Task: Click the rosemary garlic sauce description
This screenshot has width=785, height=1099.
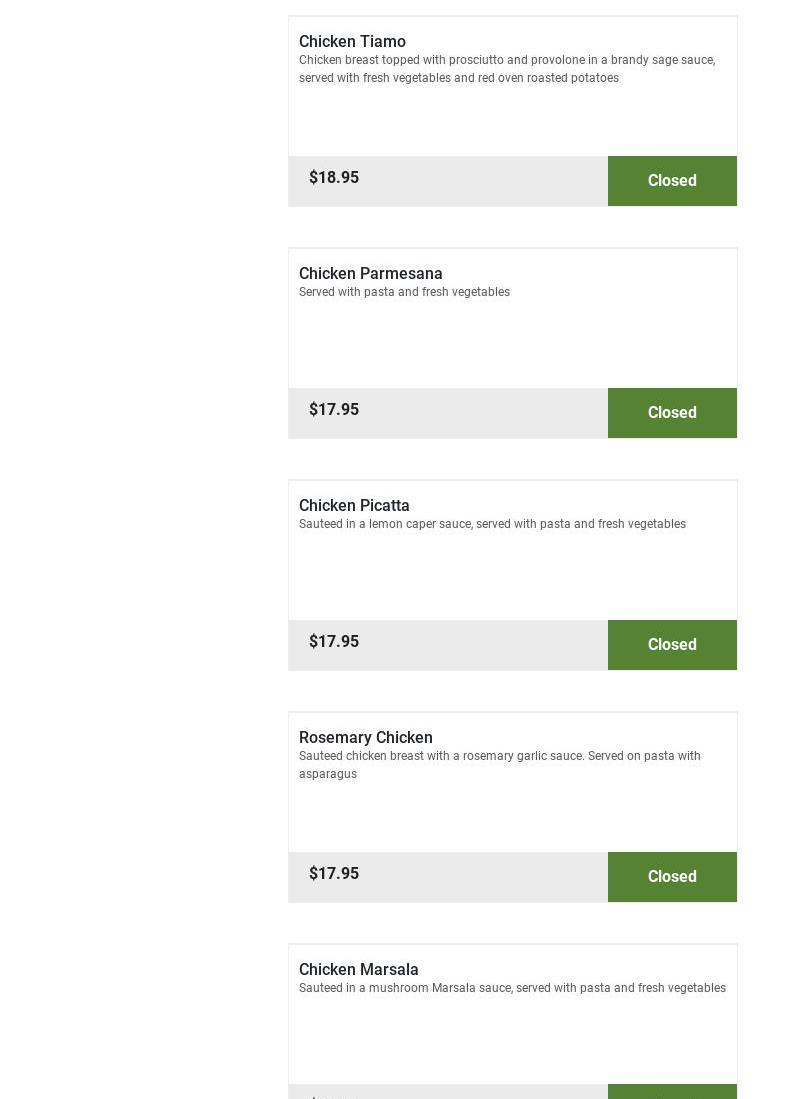Action: click(499, 765)
